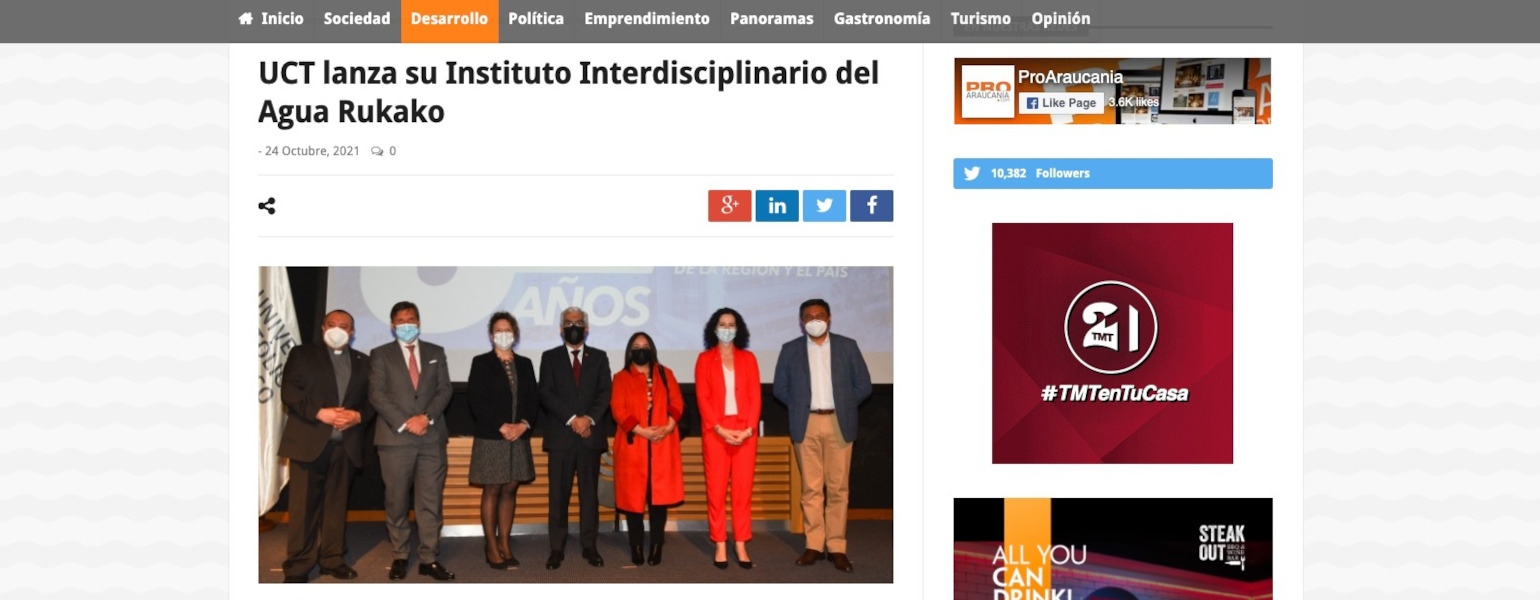Select the Desarrollo tab

[x=449, y=19]
